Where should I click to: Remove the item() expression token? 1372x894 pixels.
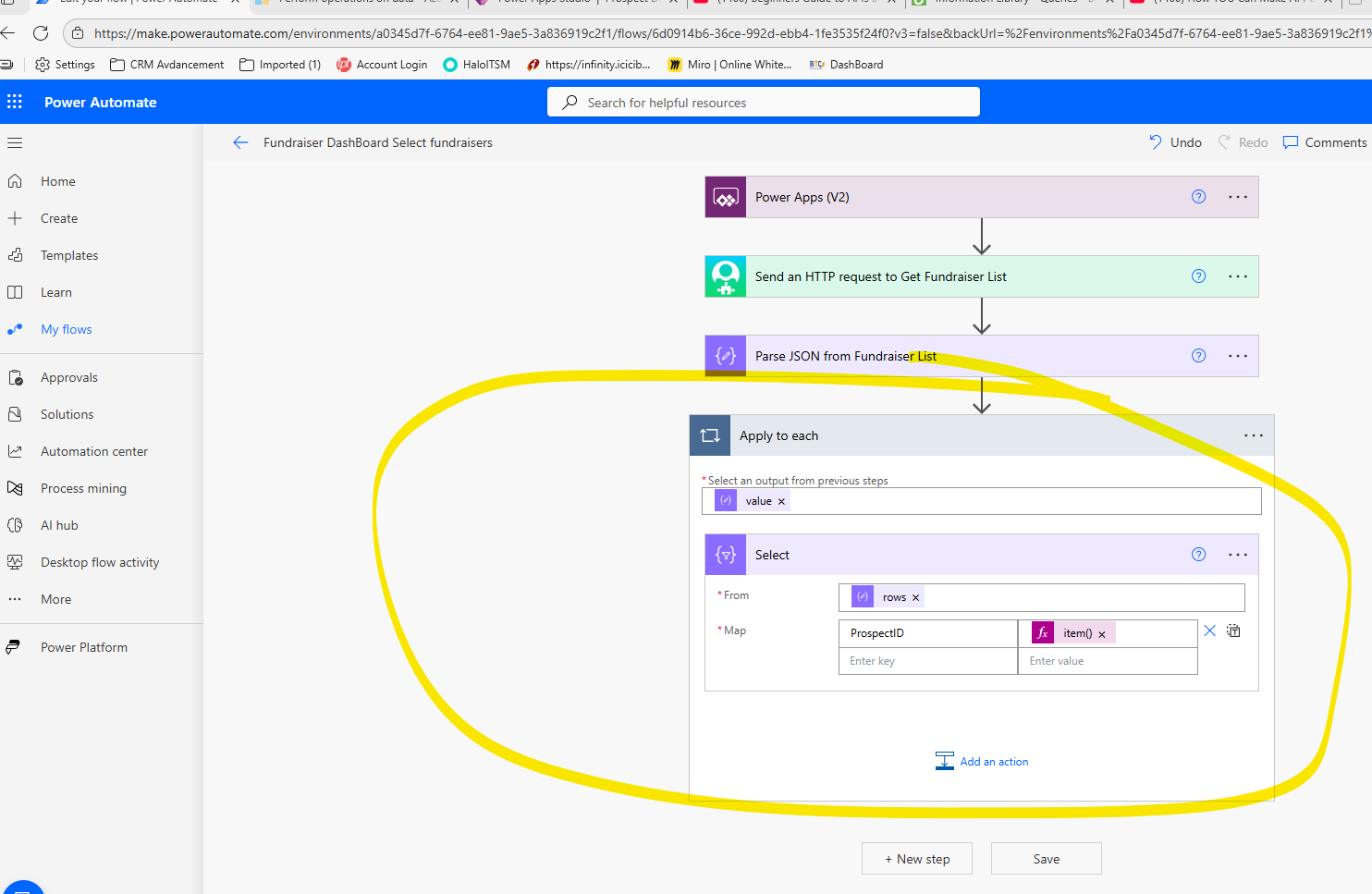coord(1102,634)
